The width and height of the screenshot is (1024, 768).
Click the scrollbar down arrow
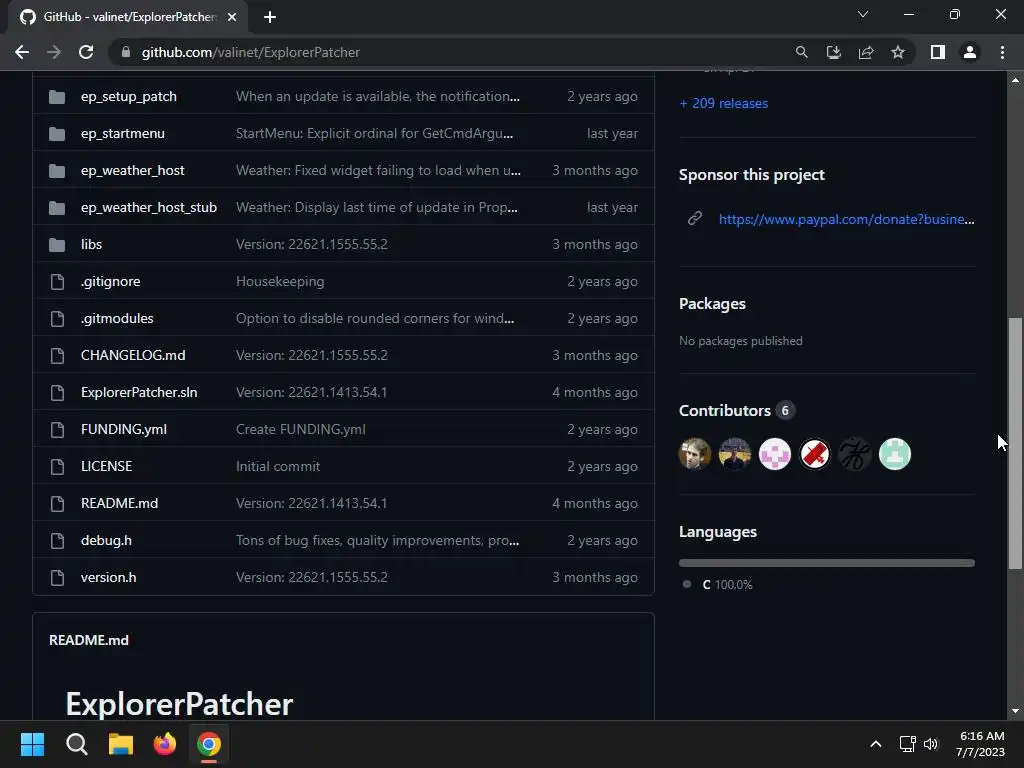coord(1015,711)
